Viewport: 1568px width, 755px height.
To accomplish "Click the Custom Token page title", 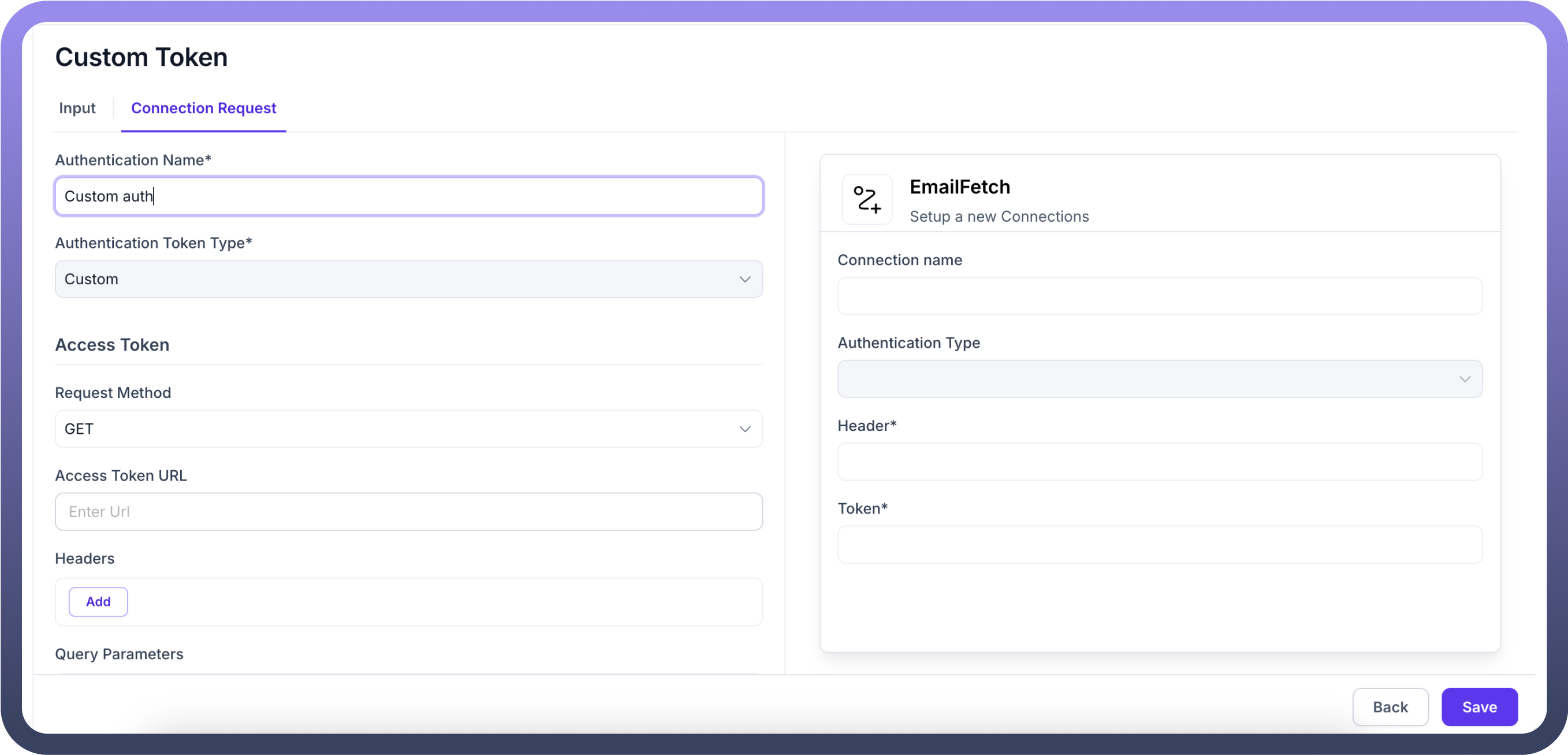I will pyautogui.click(x=141, y=57).
